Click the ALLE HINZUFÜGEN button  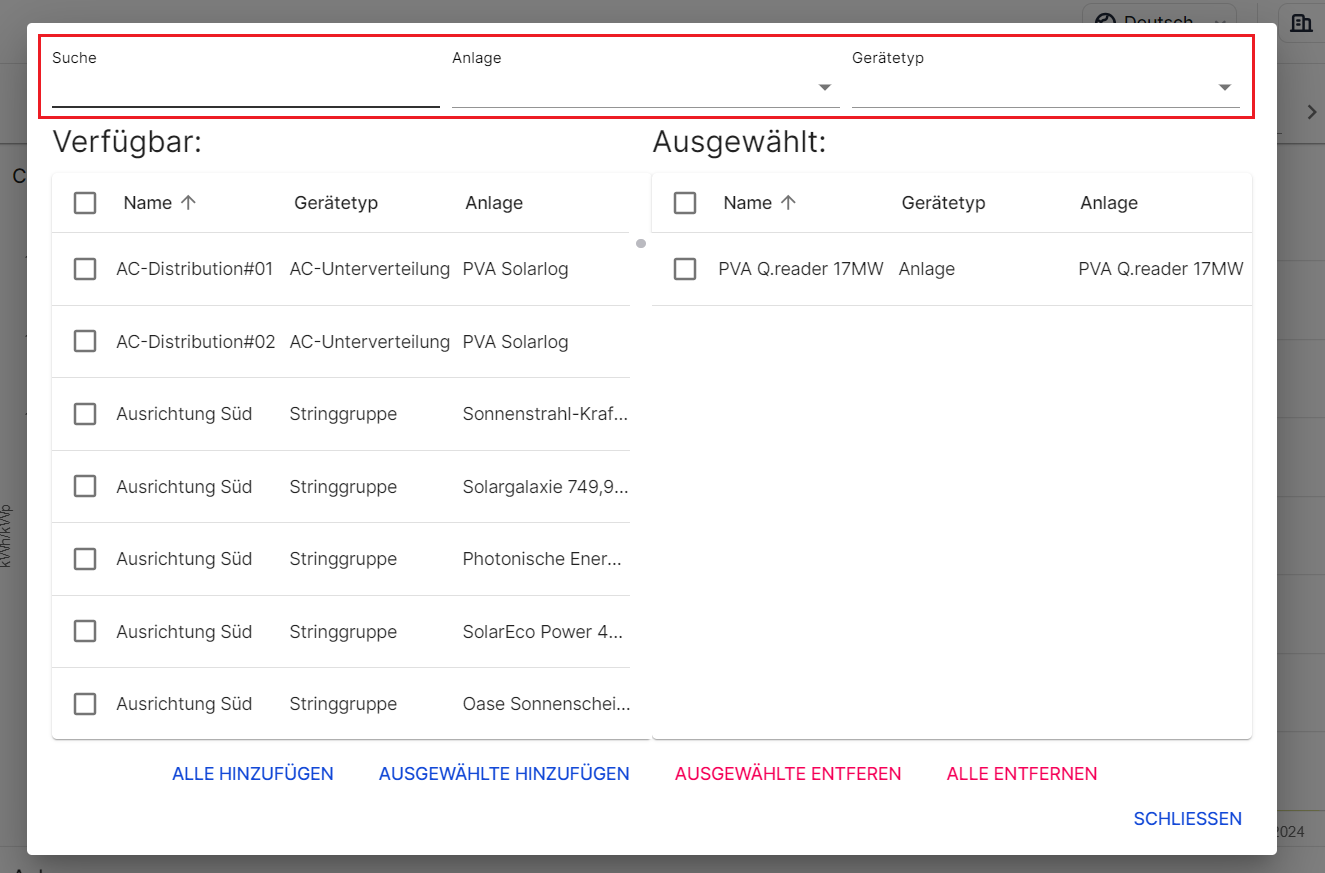253,774
